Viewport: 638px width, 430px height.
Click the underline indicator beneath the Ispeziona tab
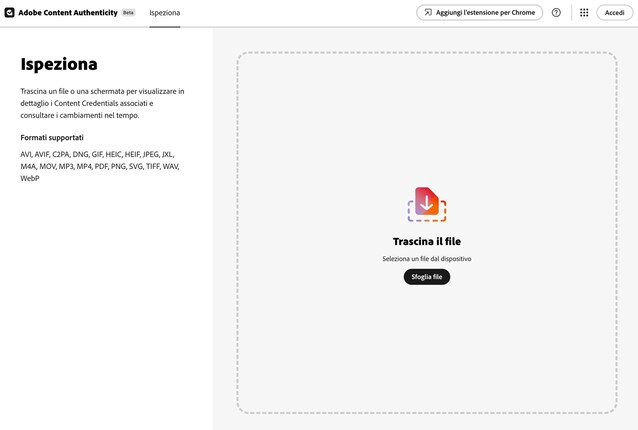pyautogui.click(x=165, y=27)
